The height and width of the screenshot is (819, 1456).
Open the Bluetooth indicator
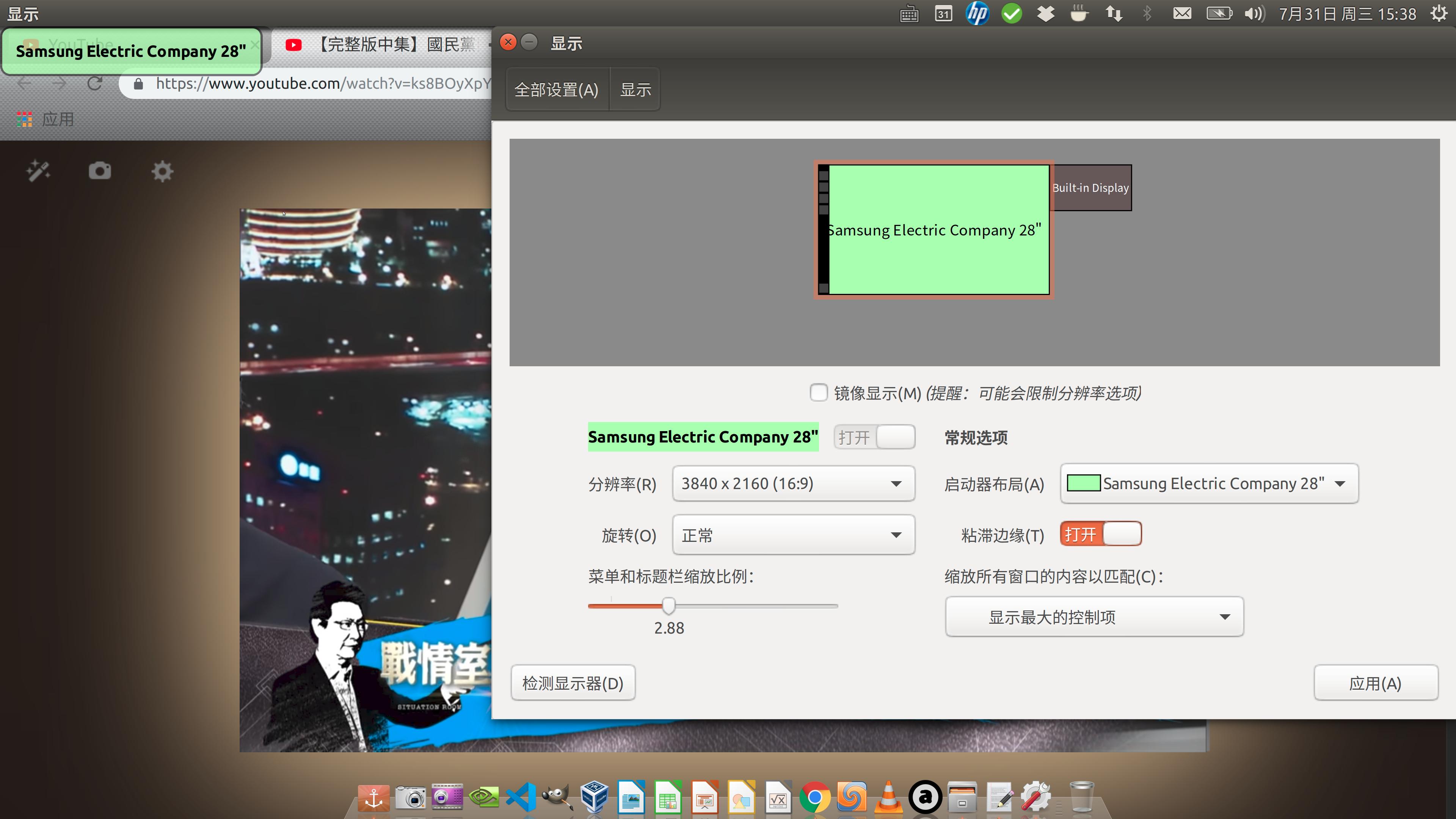(1147, 14)
